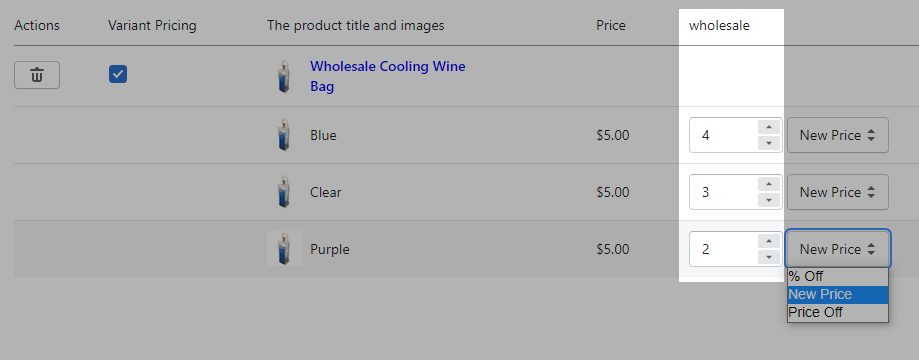This screenshot has height=360, width=919.
Task: Click the Blue variant thumbnail image
Action: click(284, 135)
